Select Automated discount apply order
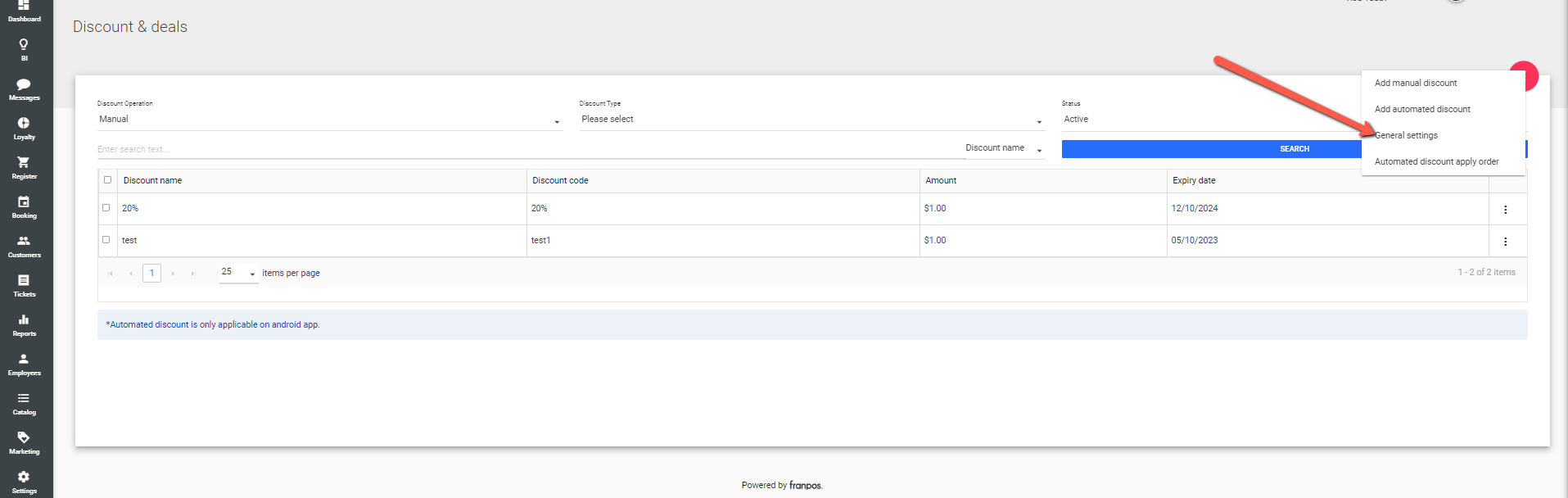 [1436, 161]
